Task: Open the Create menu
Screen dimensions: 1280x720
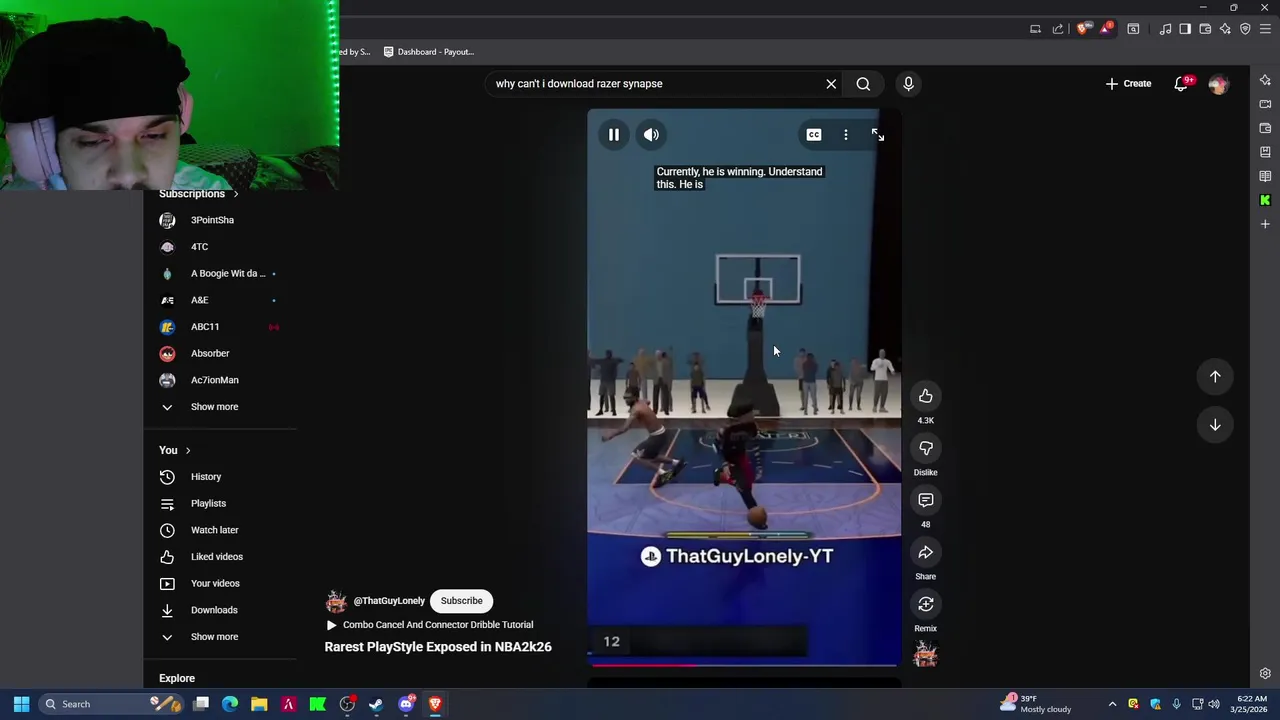Action: 1128,84
